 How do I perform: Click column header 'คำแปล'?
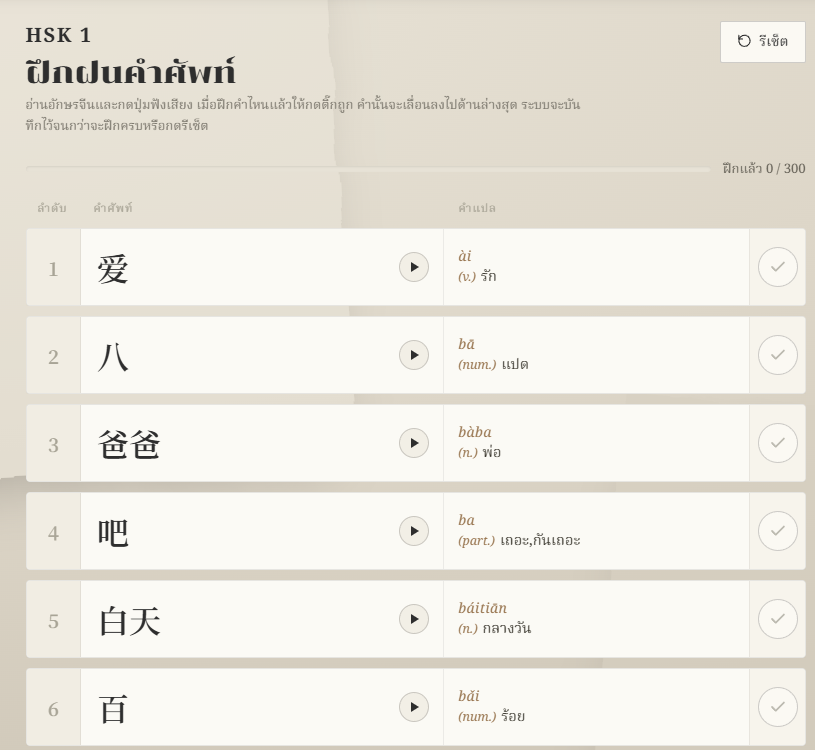(x=477, y=208)
